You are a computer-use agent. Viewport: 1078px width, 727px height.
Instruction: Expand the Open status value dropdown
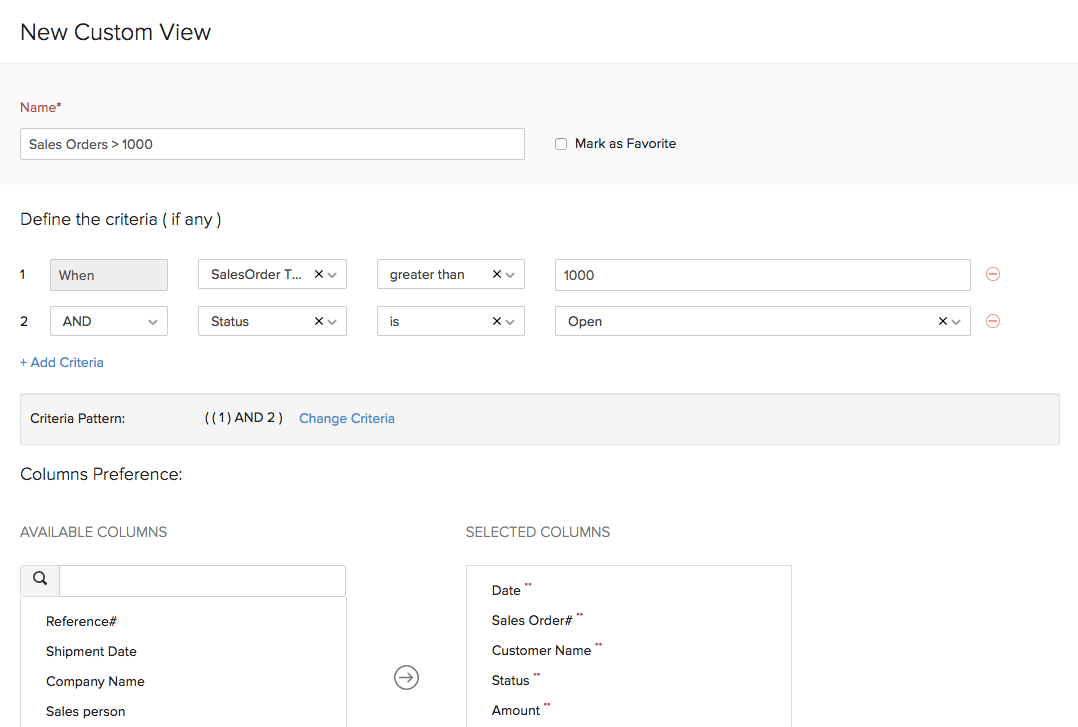coord(957,322)
